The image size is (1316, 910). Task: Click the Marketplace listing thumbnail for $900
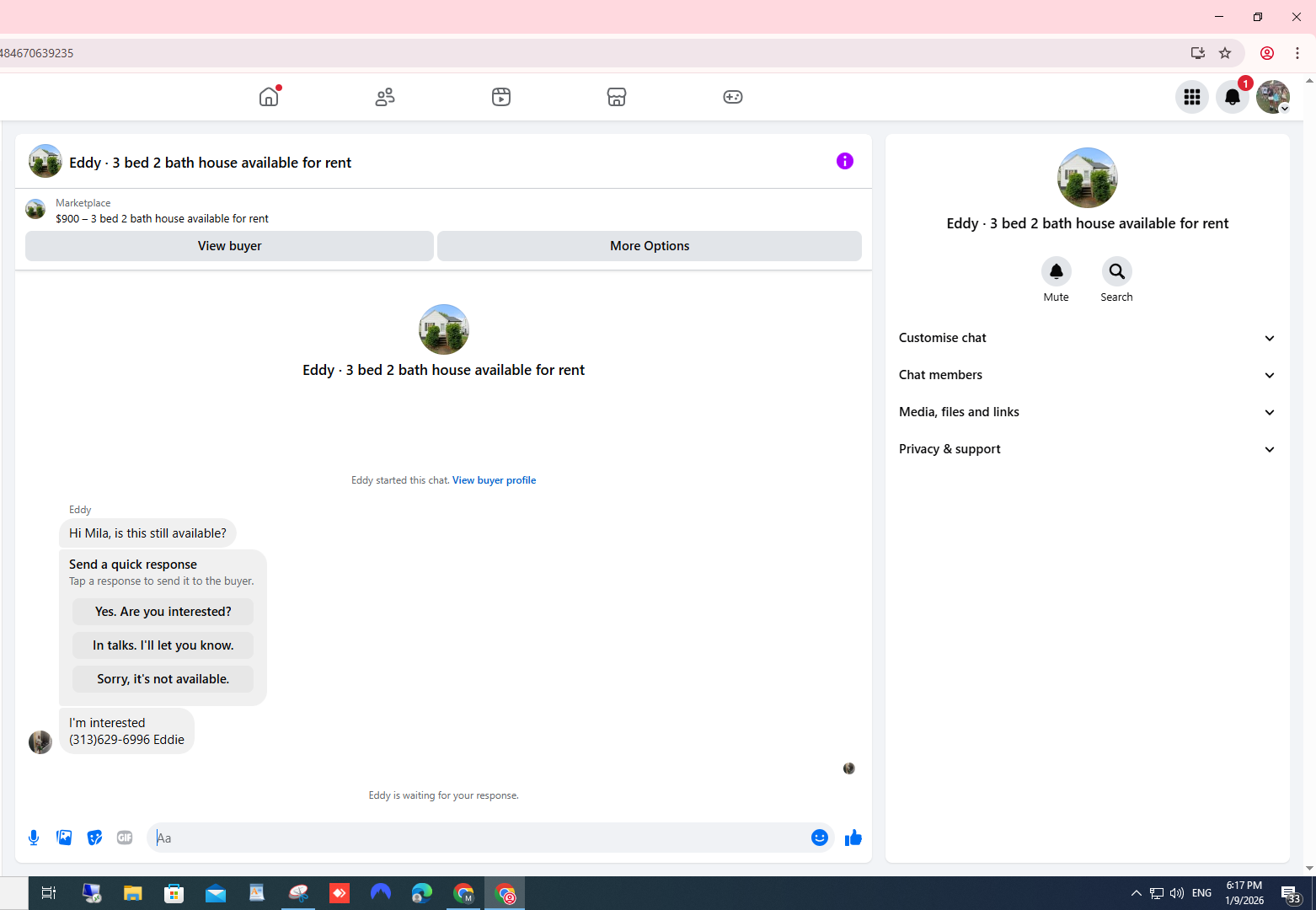pyautogui.click(x=35, y=209)
